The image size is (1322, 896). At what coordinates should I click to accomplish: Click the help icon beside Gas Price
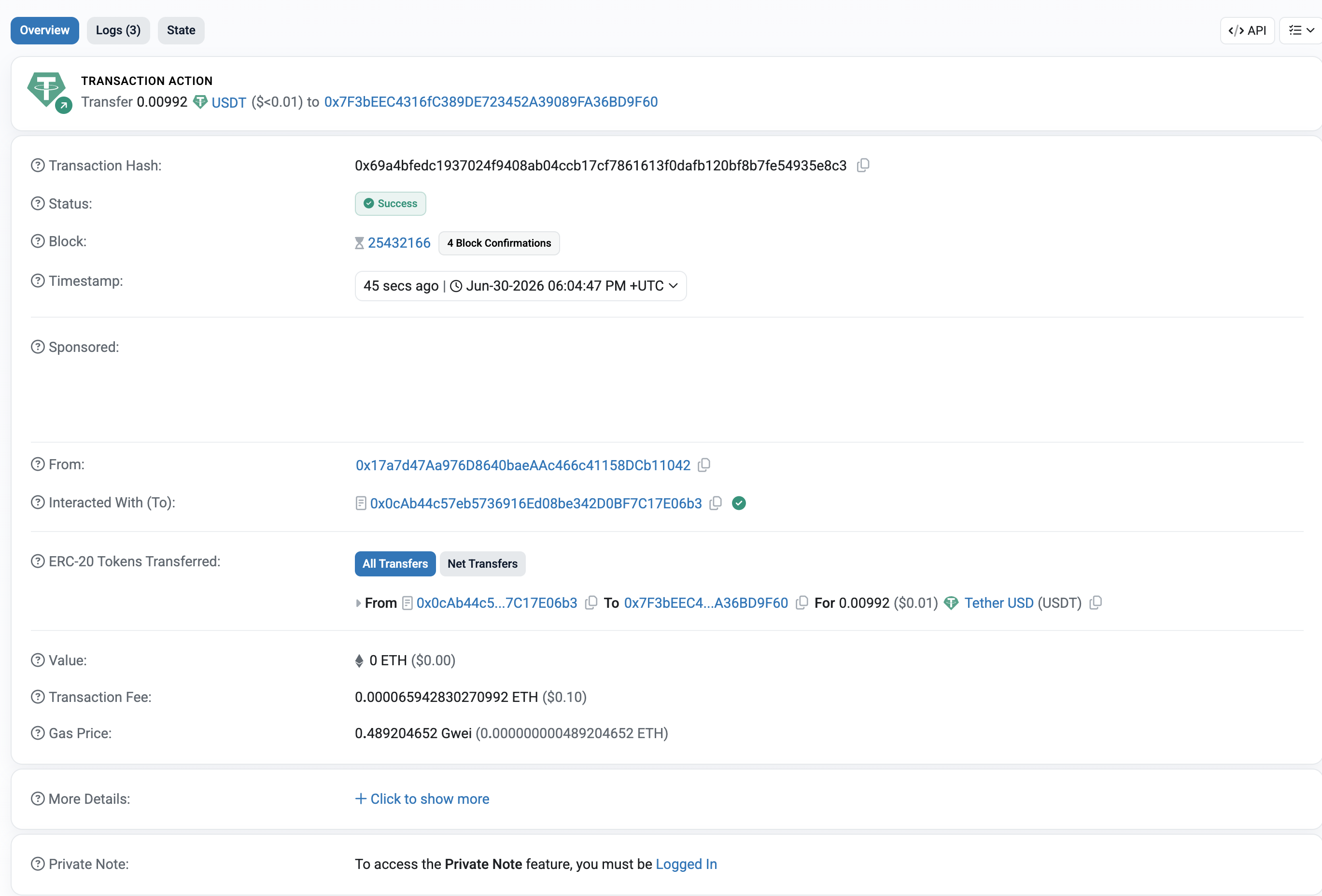click(x=38, y=733)
